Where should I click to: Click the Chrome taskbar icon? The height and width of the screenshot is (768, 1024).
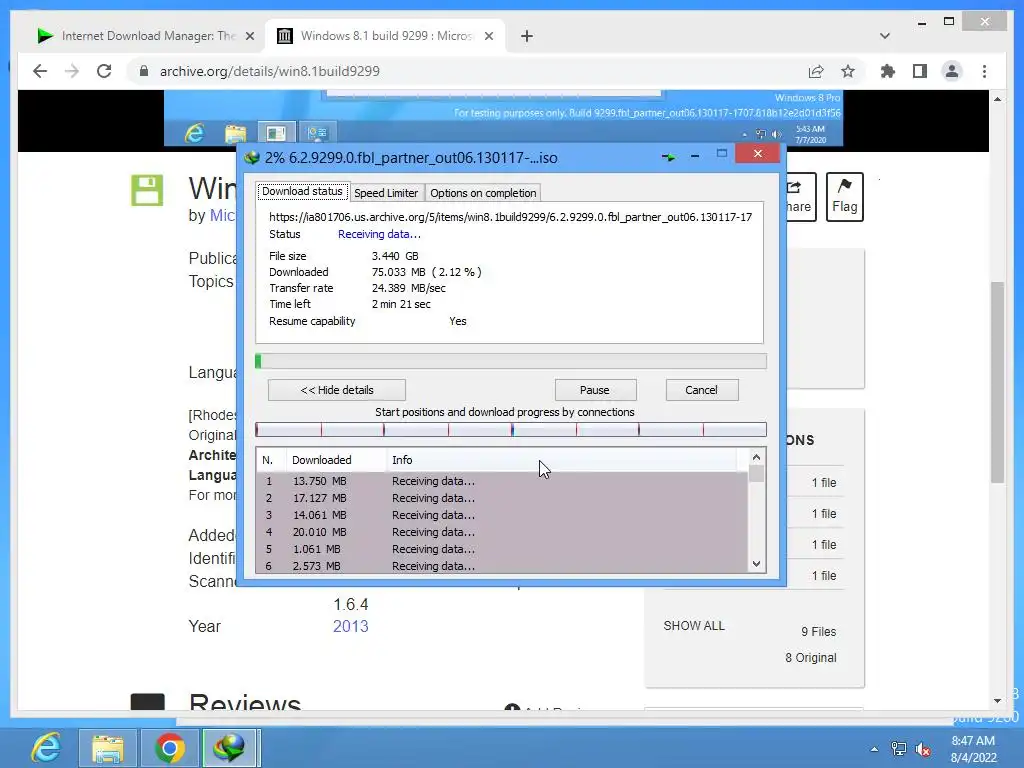pos(169,748)
